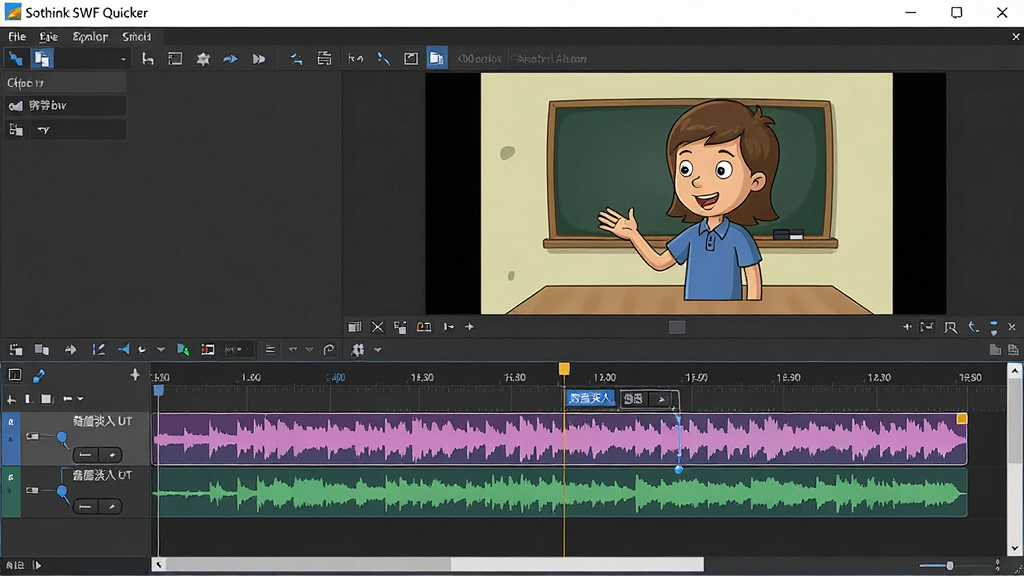1024x576 pixels.
Task: Toggle the pink track's blue header strip
Action: point(10,440)
